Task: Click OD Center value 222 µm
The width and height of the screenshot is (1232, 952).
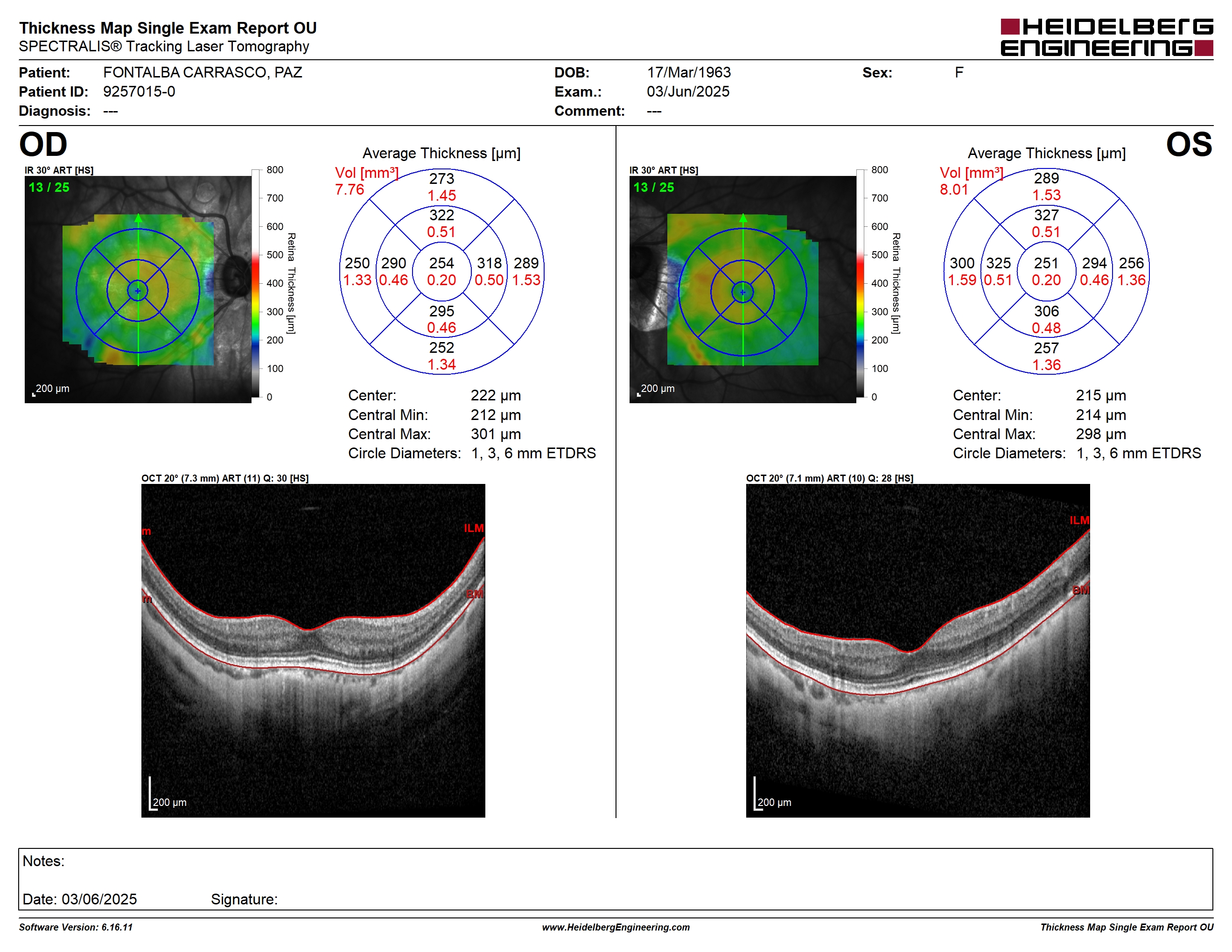Action: coord(495,395)
